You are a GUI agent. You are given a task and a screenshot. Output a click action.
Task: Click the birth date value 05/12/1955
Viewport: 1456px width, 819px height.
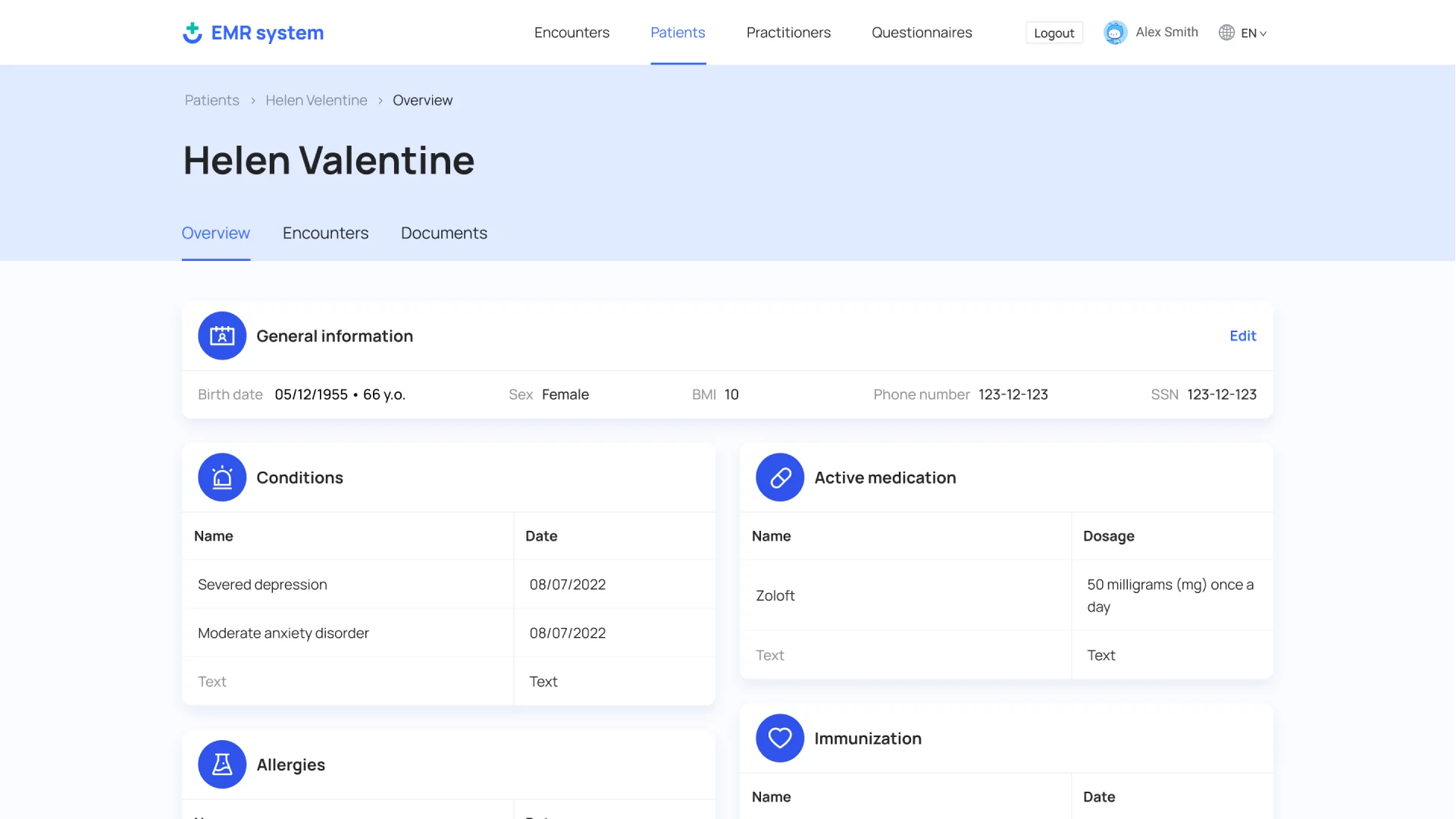(312, 395)
